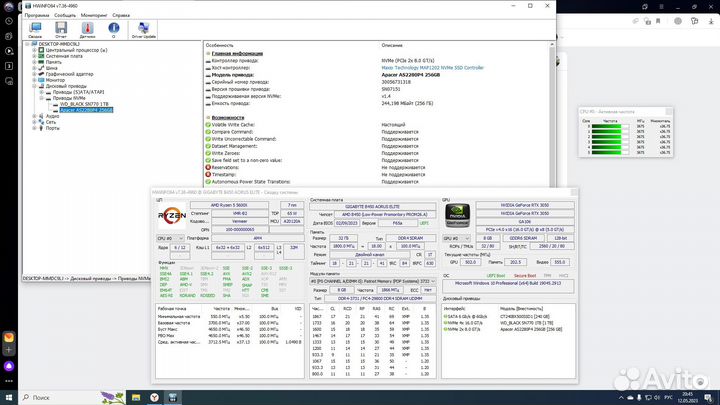Select DESKTOP-MMDC9LJ root tree item
Screen dimensions: 720x405
coord(59,44)
